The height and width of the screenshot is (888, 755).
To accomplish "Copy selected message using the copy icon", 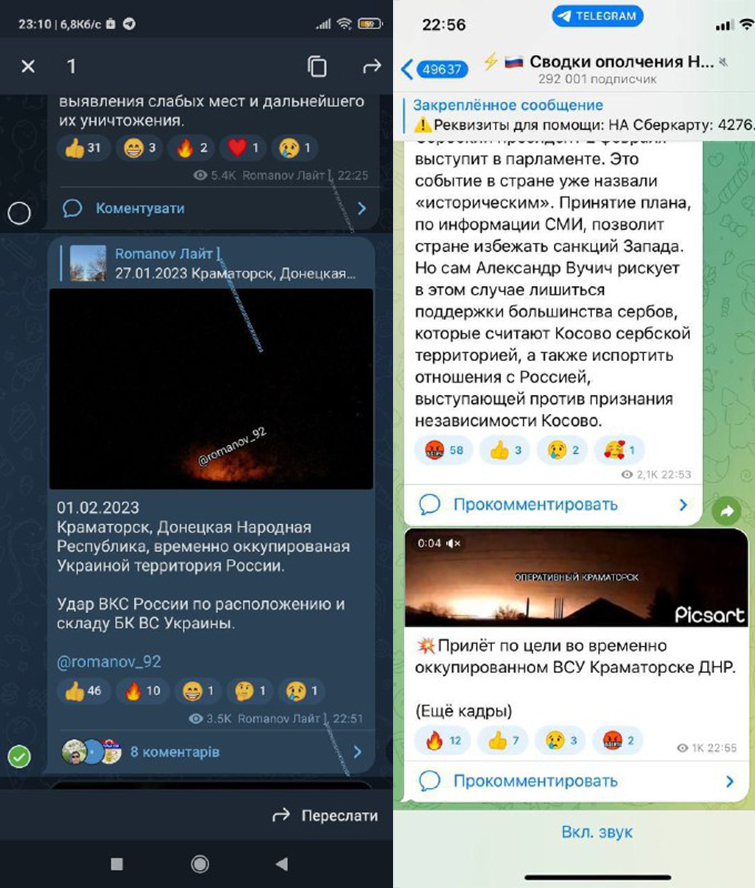I will click(x=317, y=66).
